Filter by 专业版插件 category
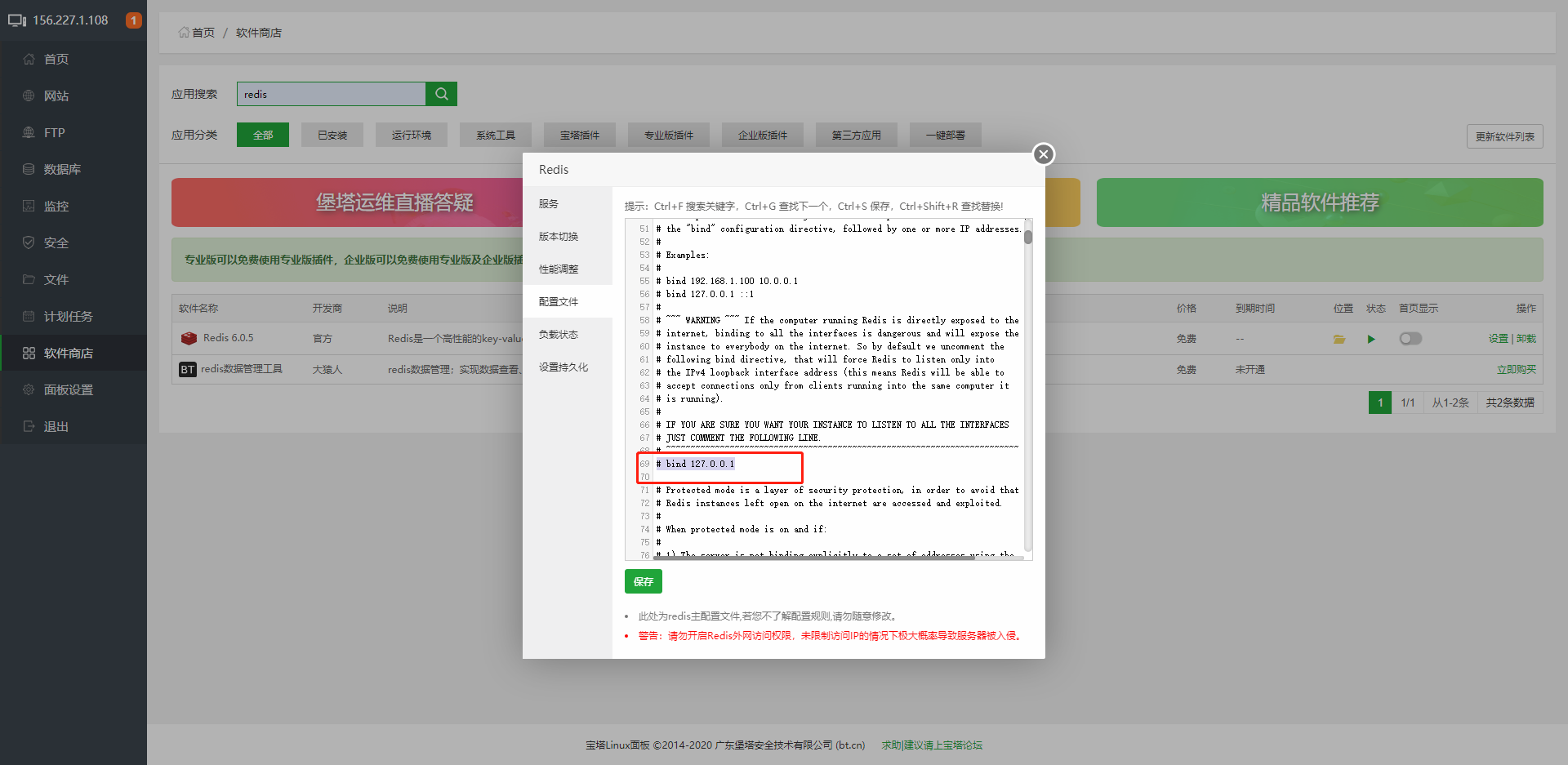The height and width of the screenshot is (765, 1568). [x=669, y=135]
